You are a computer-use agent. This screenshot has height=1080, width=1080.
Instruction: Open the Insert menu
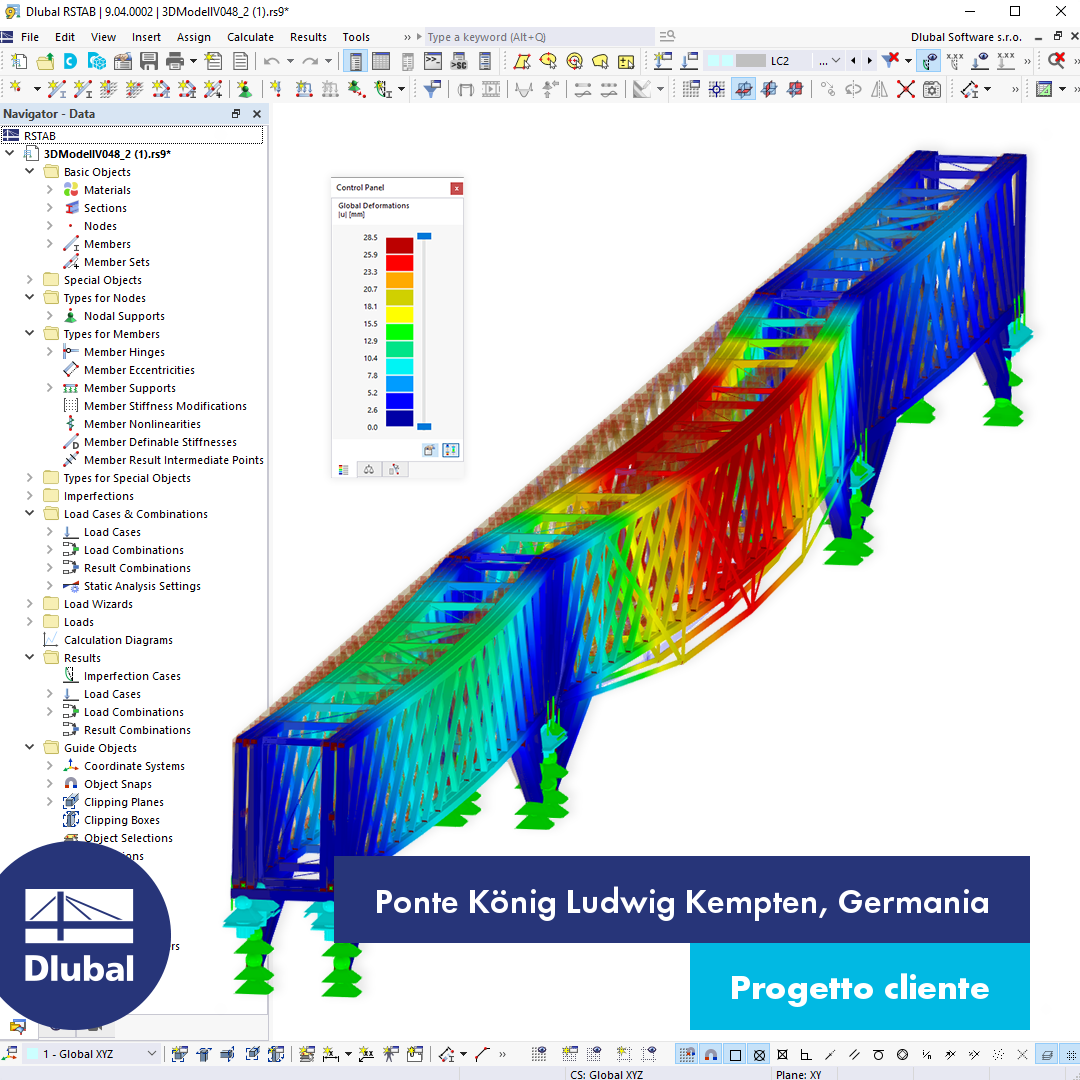click(146, 37)
